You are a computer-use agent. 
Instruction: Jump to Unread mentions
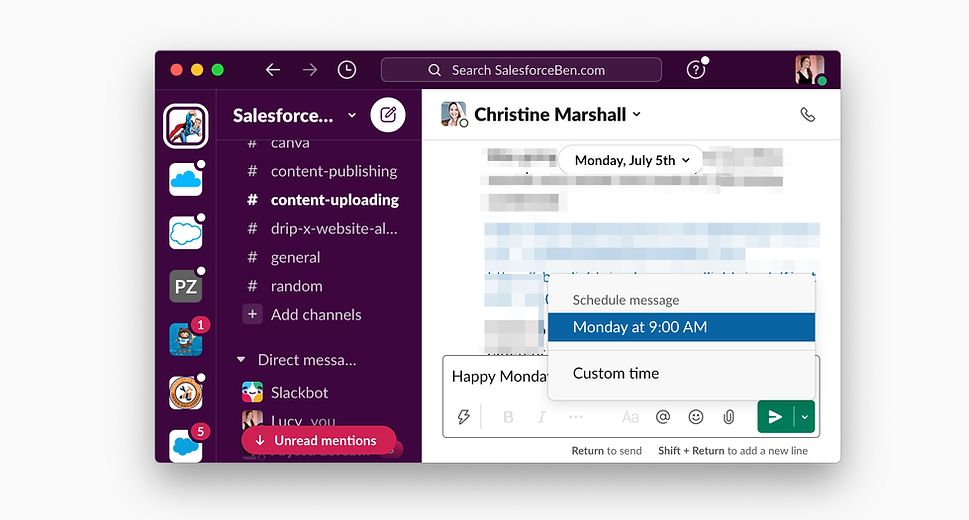[x=318, y=440]
